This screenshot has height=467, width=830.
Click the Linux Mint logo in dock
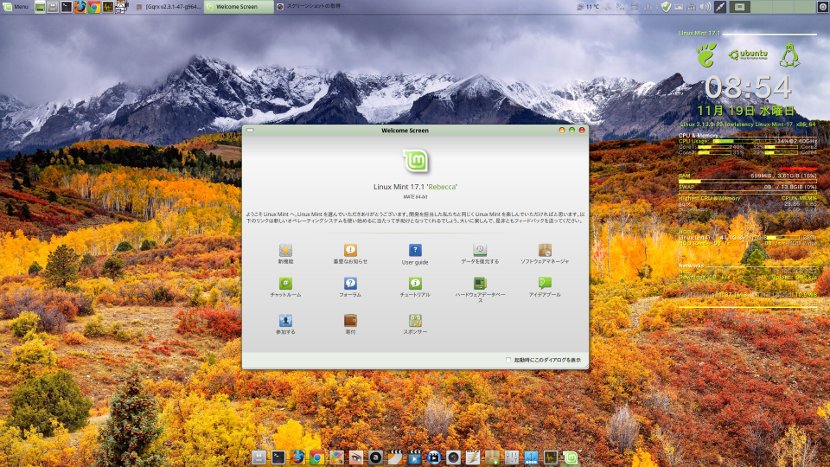(x=570, y=457)
